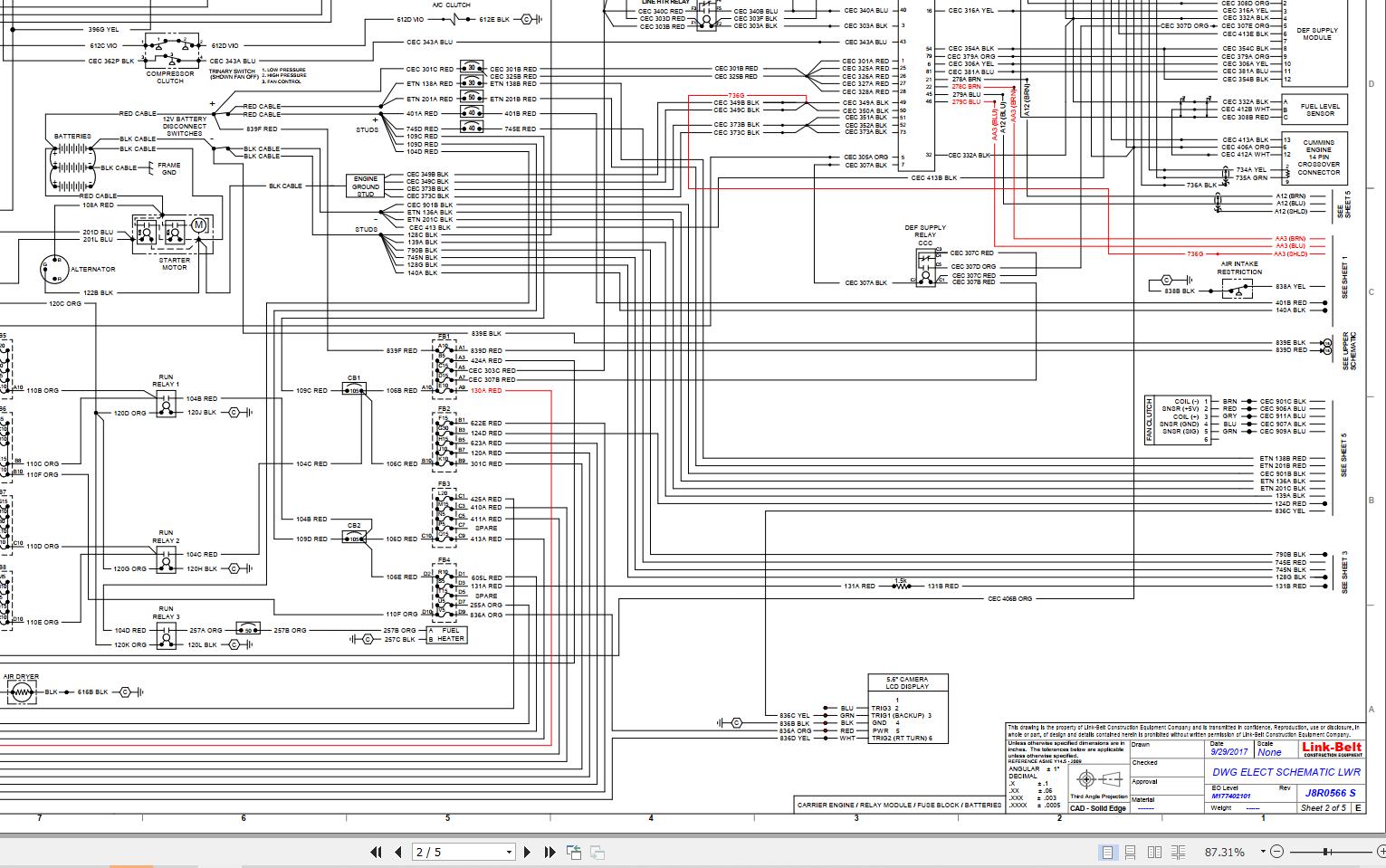
Task: Toggle single page layout mode
Action: pyautogui.click(x=1108, y=852)
